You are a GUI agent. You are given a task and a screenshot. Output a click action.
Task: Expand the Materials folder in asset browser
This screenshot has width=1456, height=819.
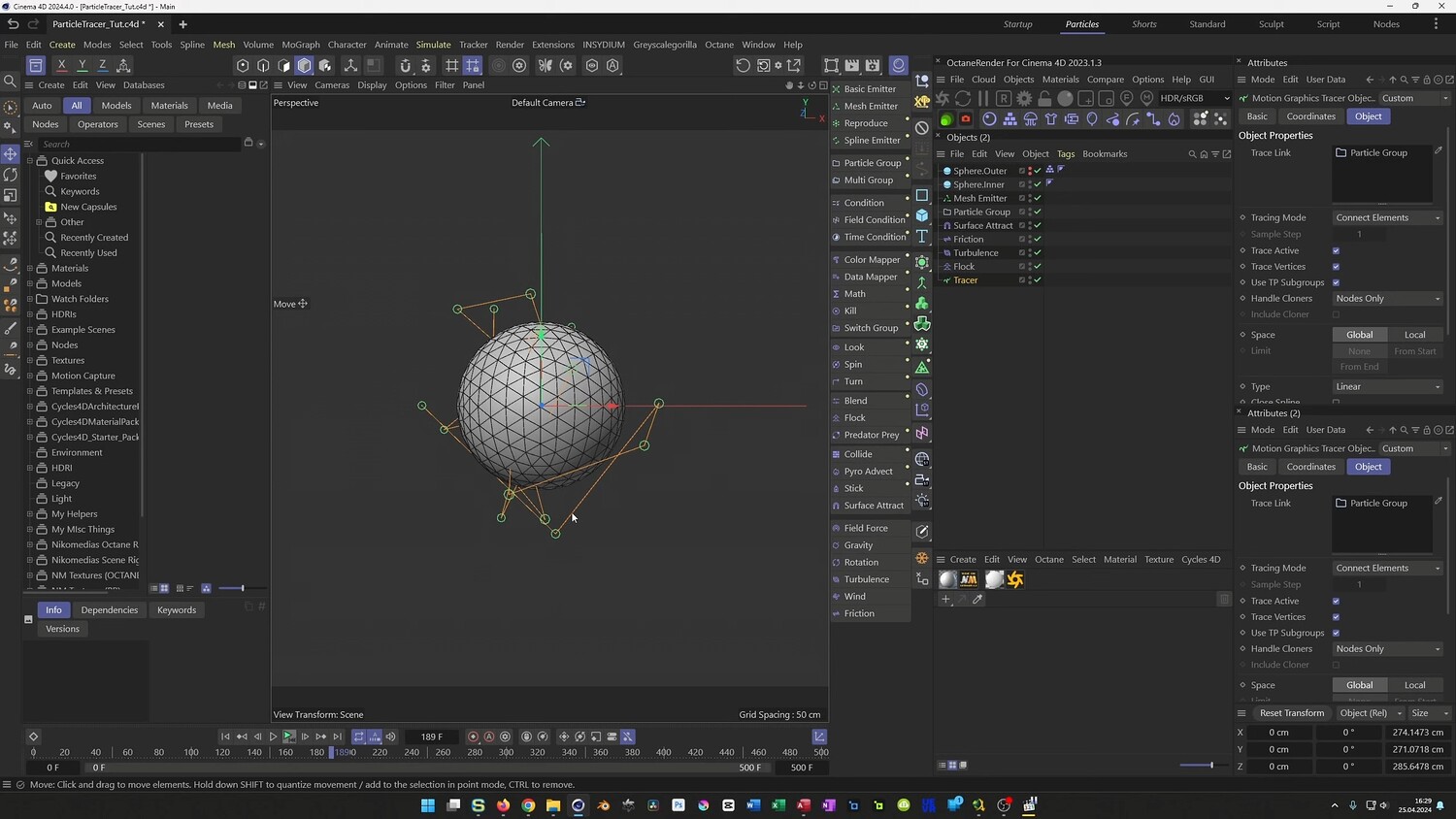pos(30,269)
